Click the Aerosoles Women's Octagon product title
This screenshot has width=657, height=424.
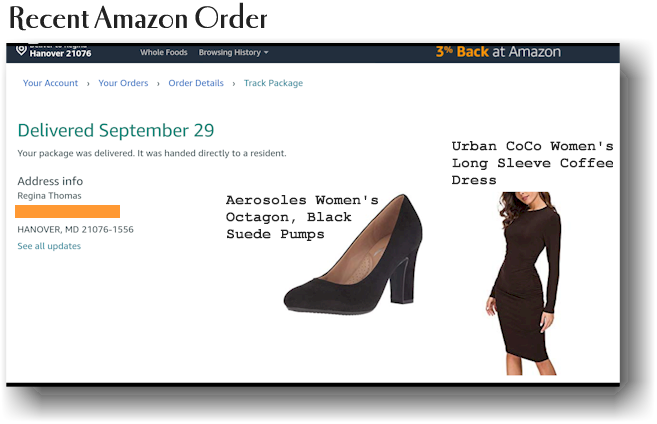pos(302,217)
